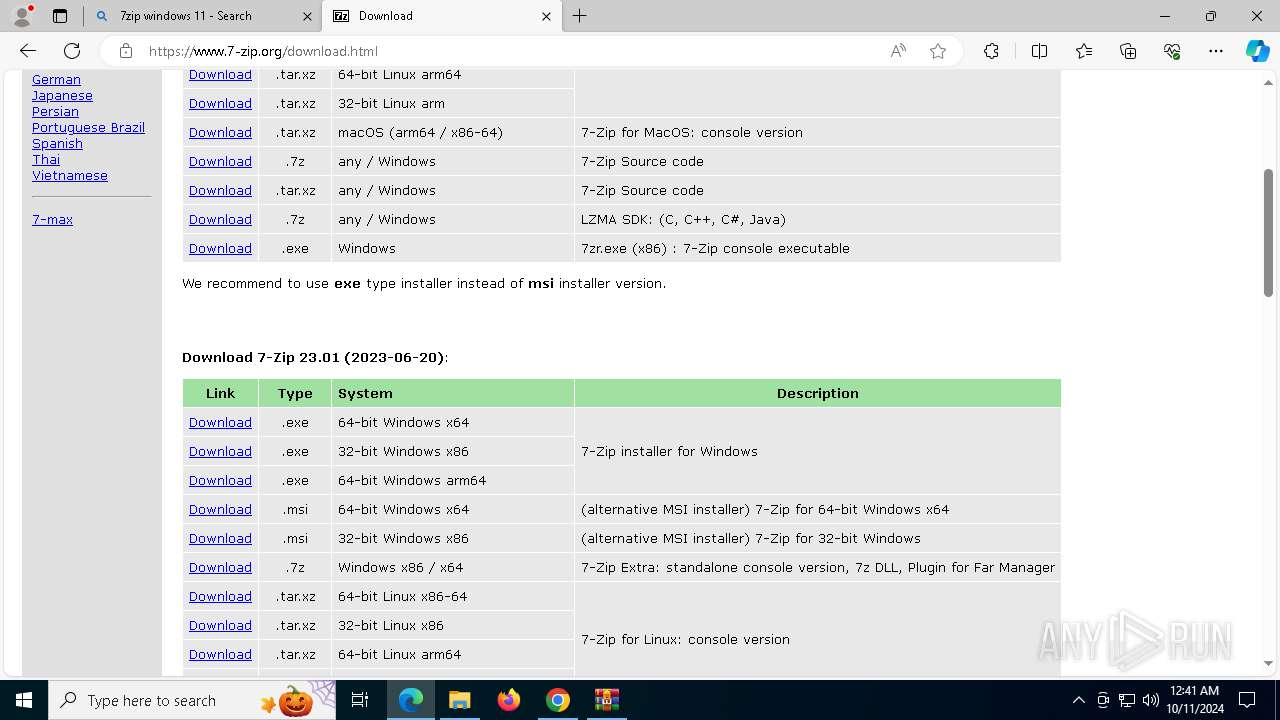Switch language to Spanish
This screenshot has height=720, width=1280.
(x=57, y=143)
